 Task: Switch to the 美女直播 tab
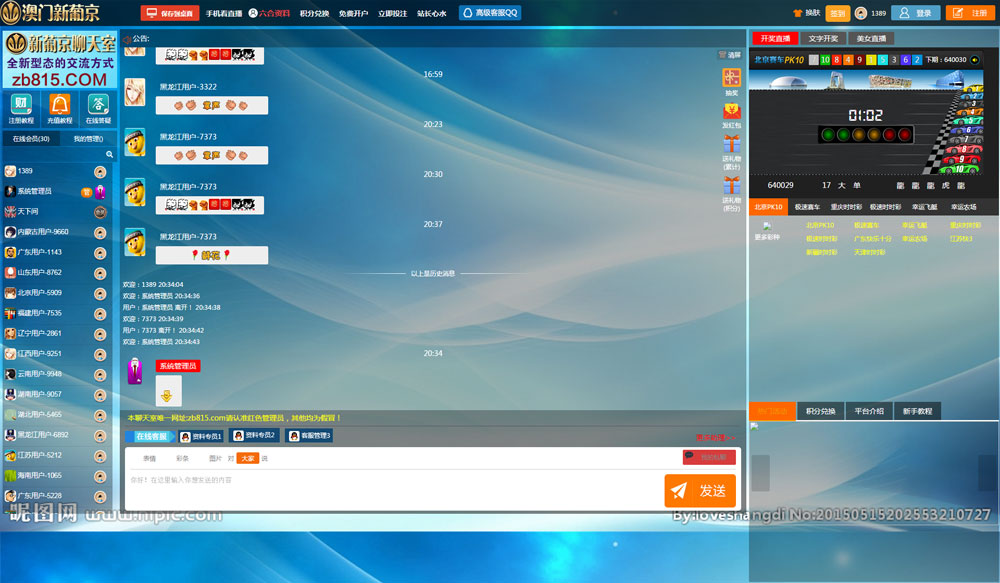[x=871, y=38]
